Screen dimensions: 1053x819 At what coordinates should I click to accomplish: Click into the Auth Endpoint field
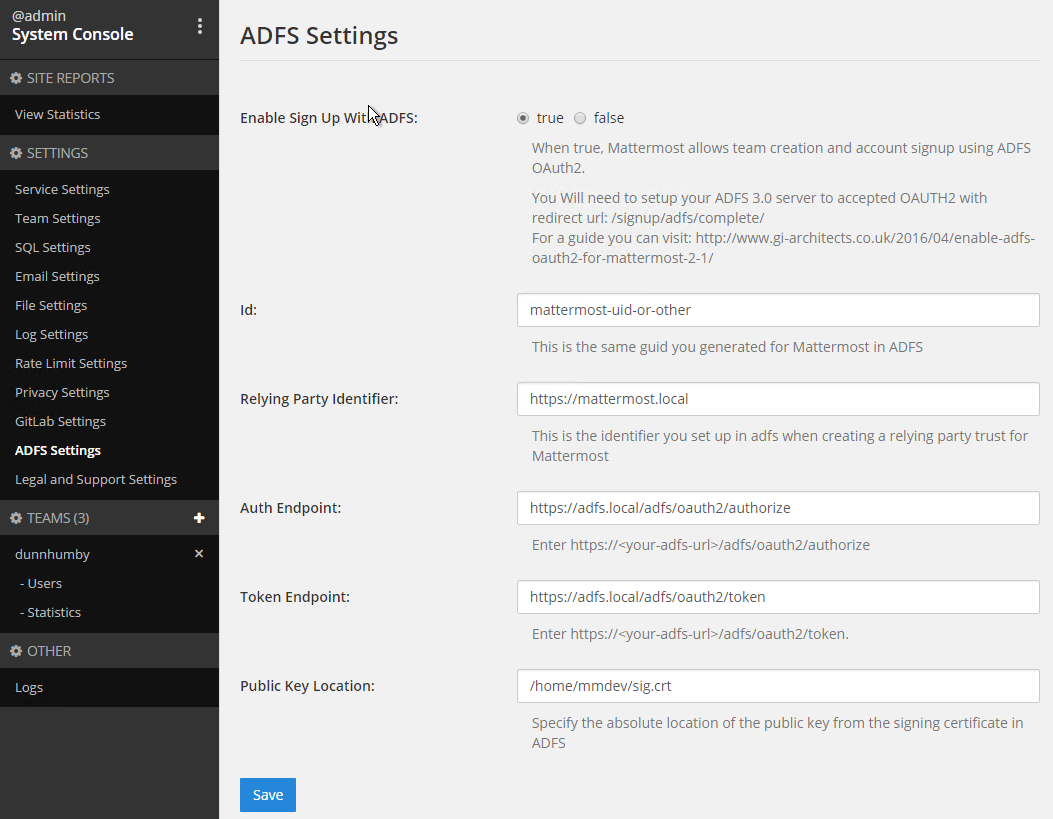tap(778, 508)
